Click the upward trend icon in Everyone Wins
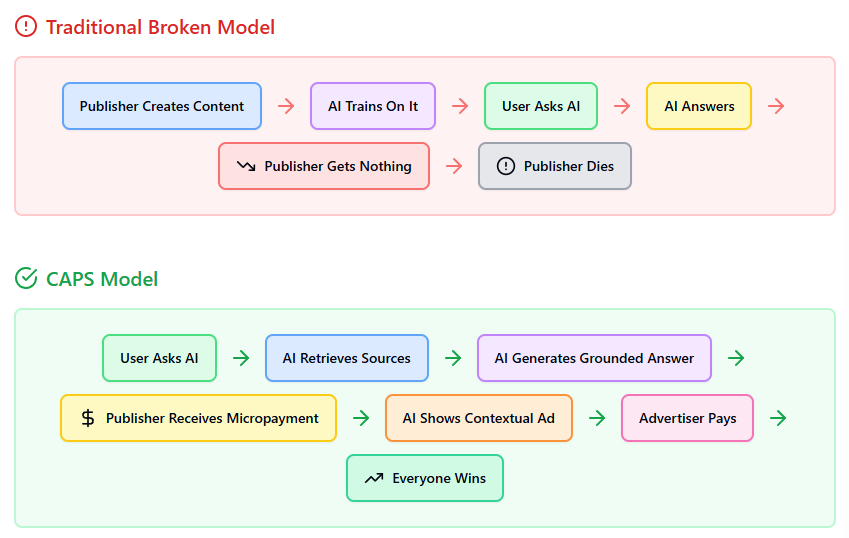The height and width of the screenshot is (538, 849). [x=374, y=478]
